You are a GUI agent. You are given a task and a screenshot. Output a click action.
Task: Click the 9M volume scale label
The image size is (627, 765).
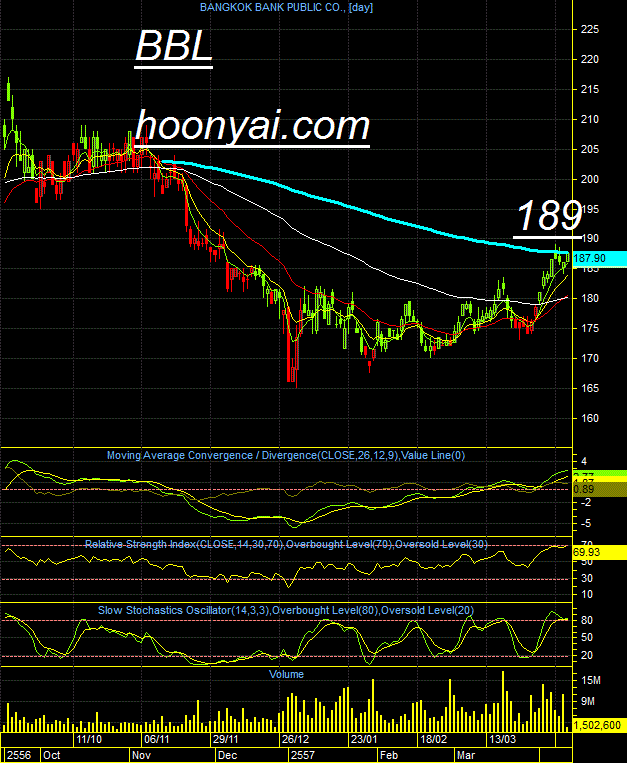[x=588, y=702]
